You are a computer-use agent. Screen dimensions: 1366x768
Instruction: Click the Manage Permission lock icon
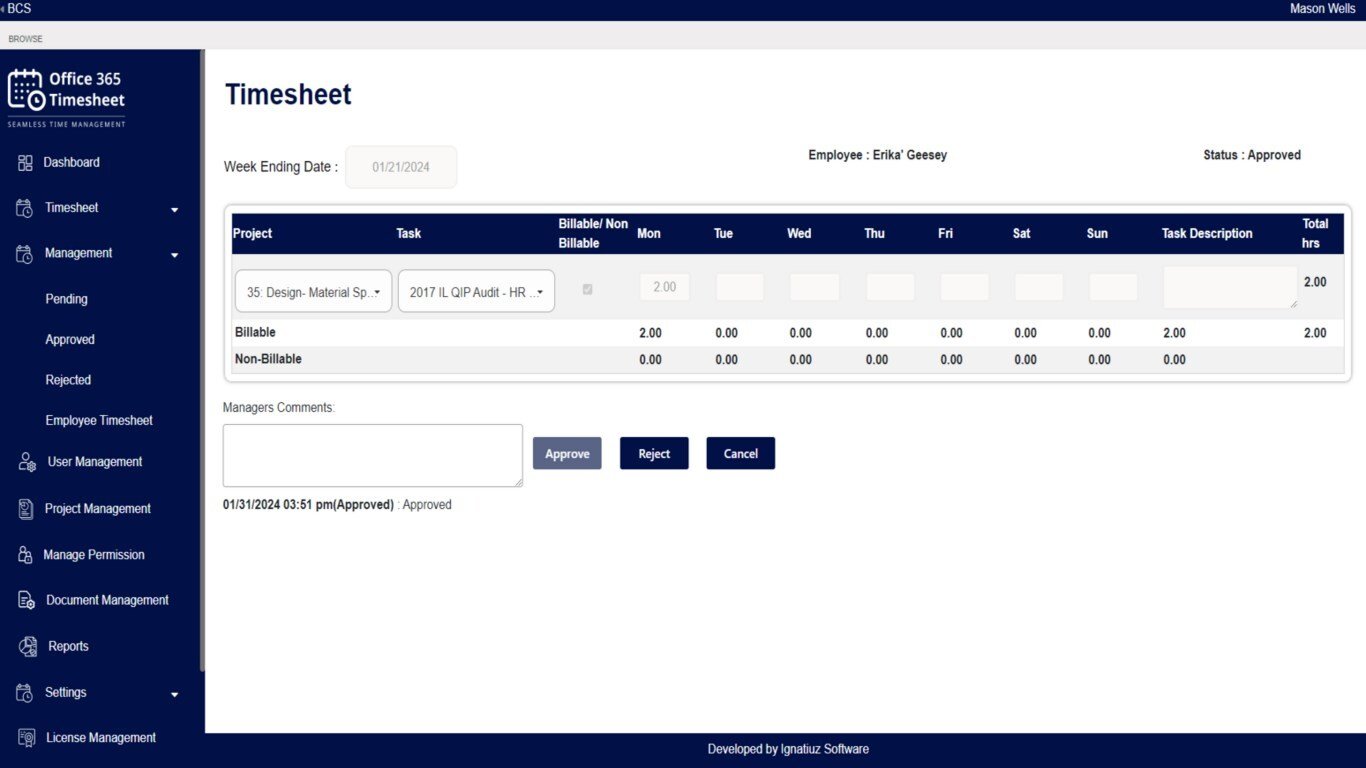tap(26, 555)
